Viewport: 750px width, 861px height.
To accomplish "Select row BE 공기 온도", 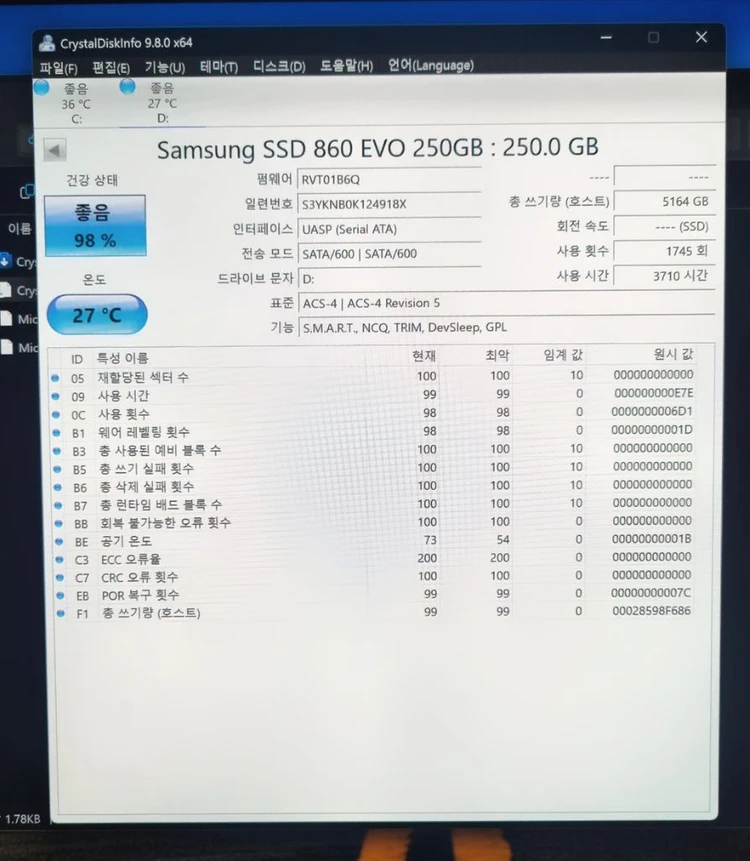I will tap(373, 540).
